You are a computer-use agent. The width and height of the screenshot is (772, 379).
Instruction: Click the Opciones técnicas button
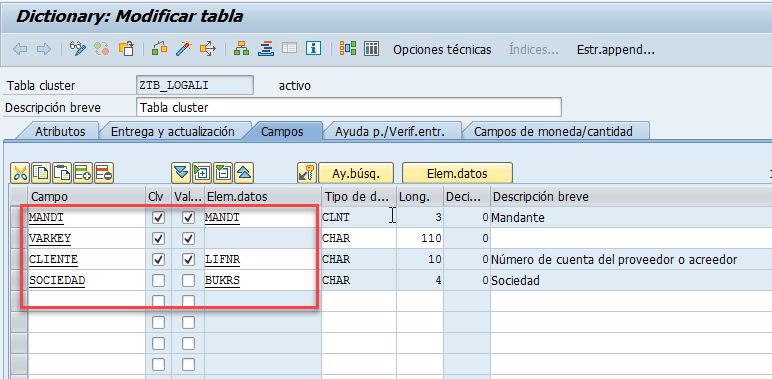pyautogui.click(x=442, y=49)
